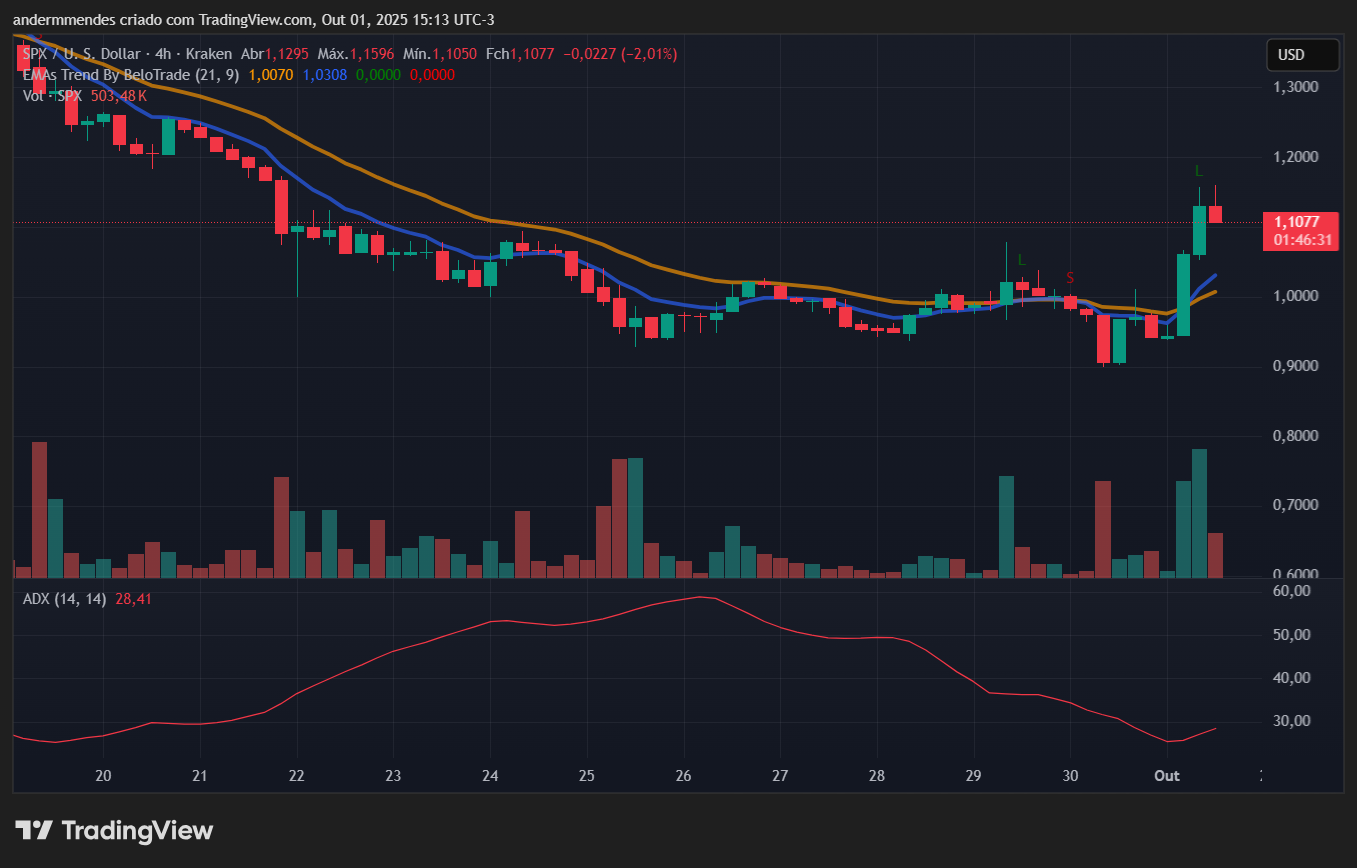Open the USD currency selector
Image resolution: width=1357 pixels, height=868 pixels.
click(x=1301, y=54)
